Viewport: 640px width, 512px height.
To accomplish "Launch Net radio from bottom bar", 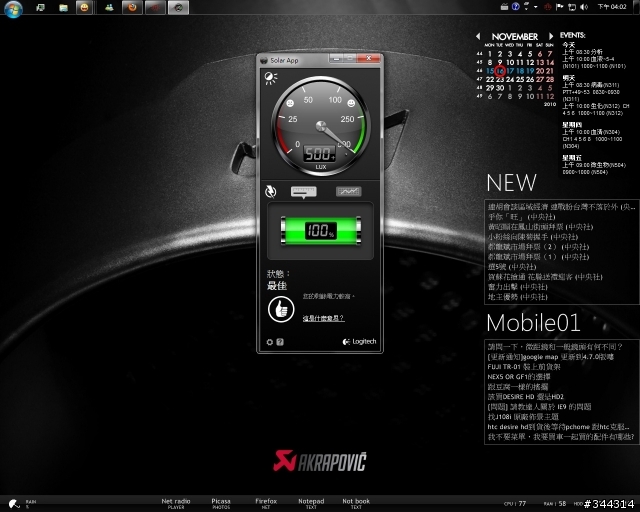I will [x=176, y=503].
